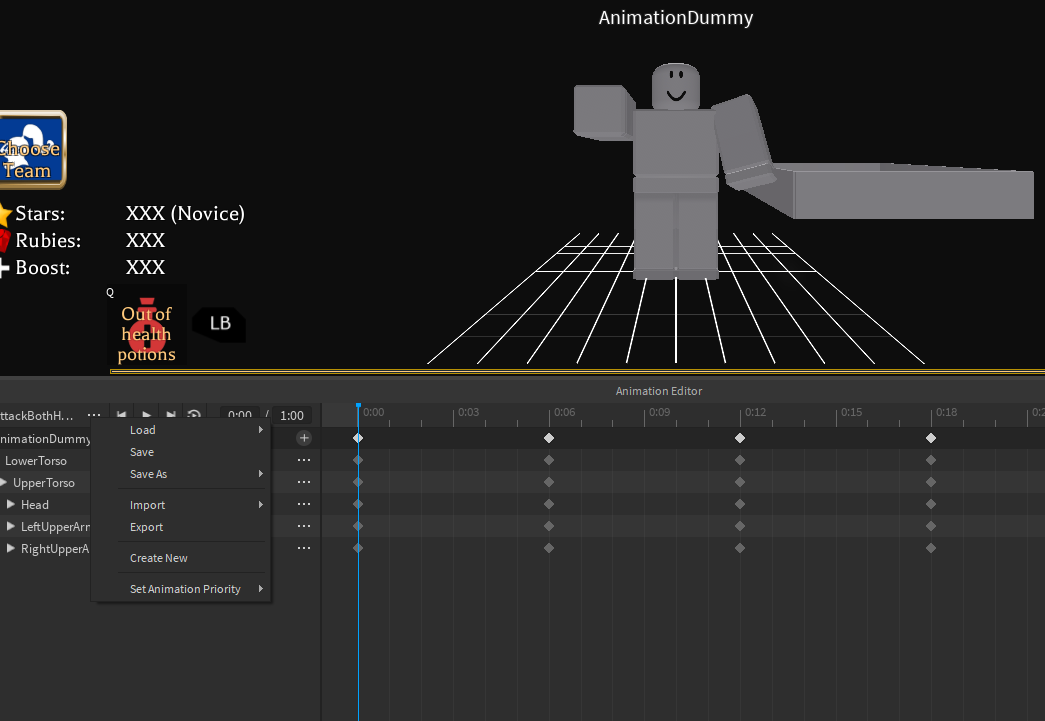Open RightUpperArm track options dots
The width and height of the screenshot is (1045, 721).
click(304, 548)
